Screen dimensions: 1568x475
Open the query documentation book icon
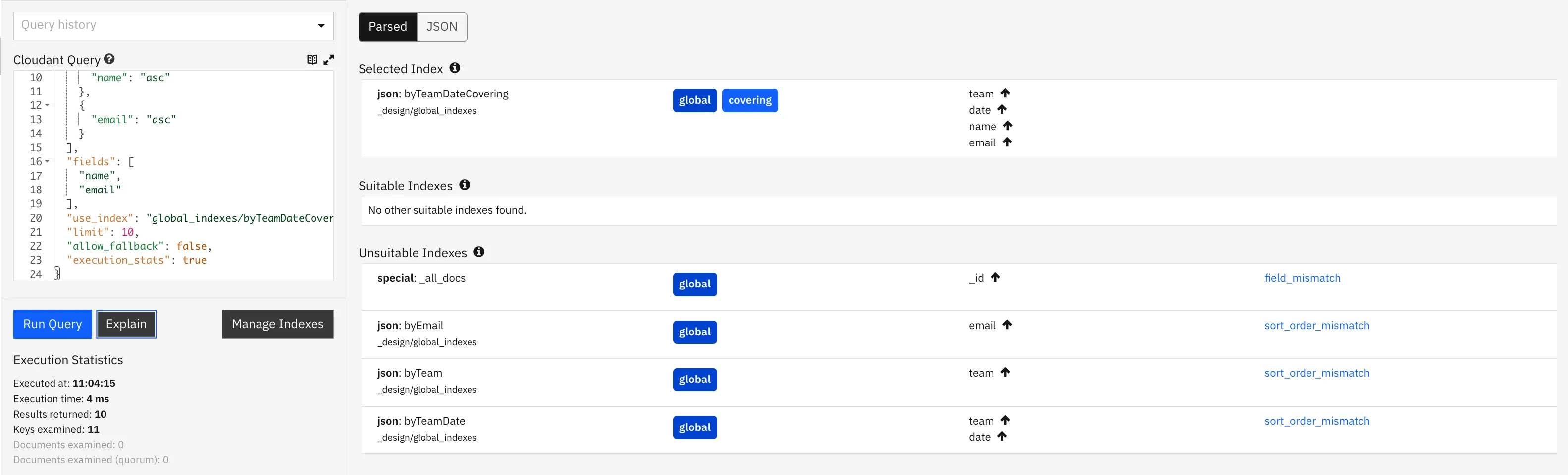[x=312, y=59]
